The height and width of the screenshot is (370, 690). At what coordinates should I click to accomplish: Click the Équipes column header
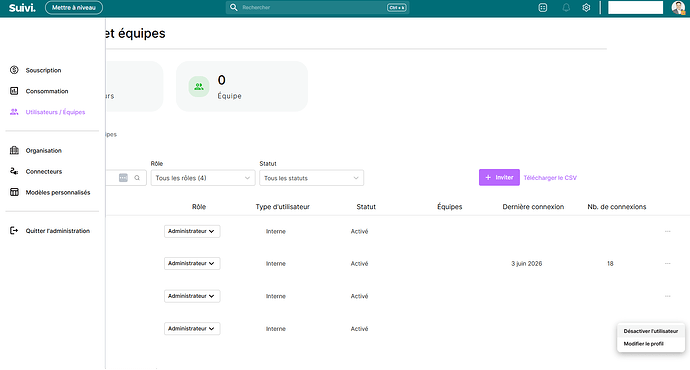click(x=449, y=207)
